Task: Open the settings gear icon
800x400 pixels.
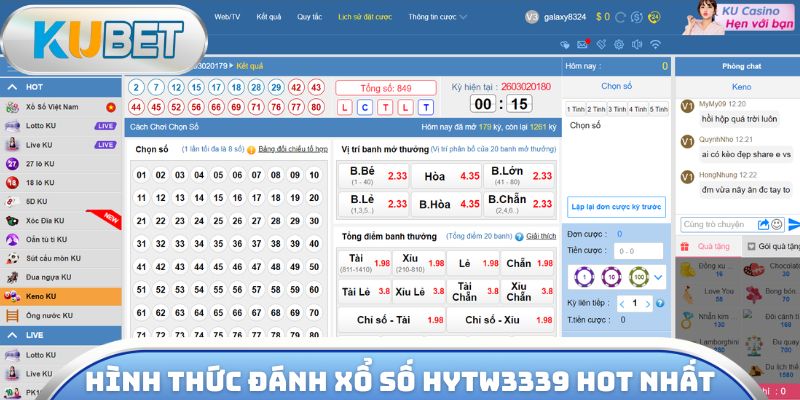Action: pos(619,44)
